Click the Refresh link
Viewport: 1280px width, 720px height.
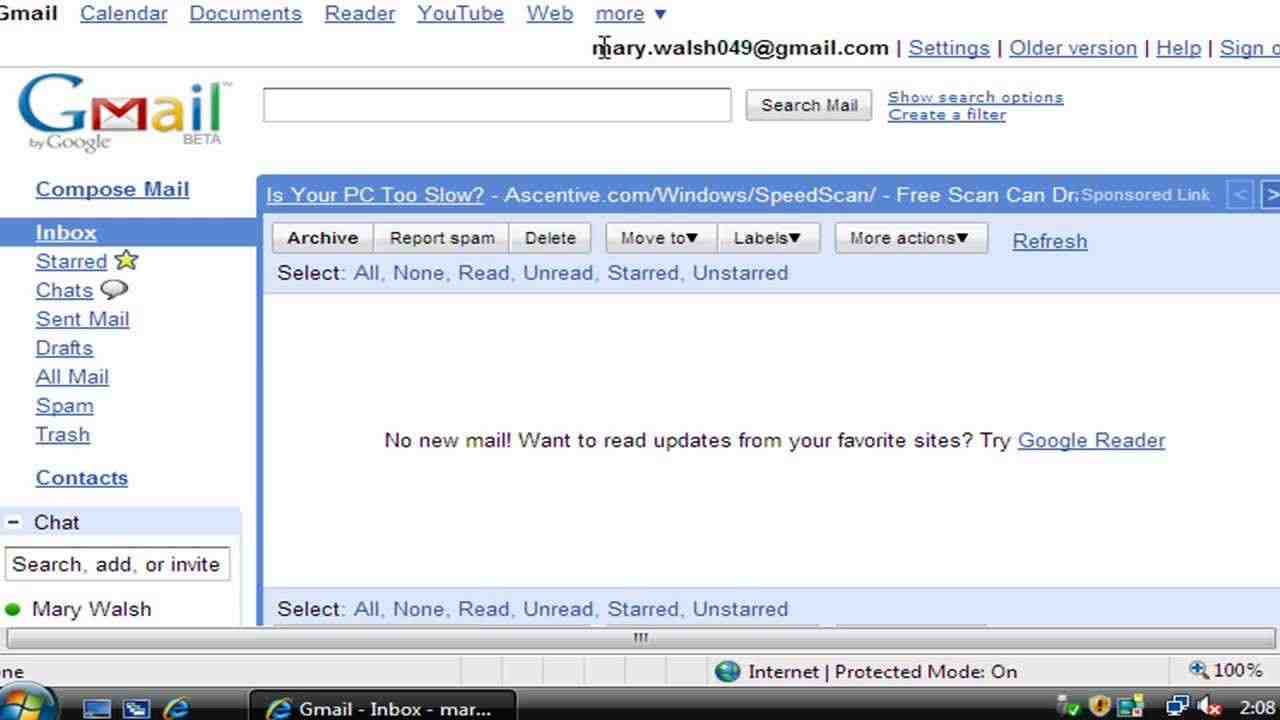[x=1049, y=241]
